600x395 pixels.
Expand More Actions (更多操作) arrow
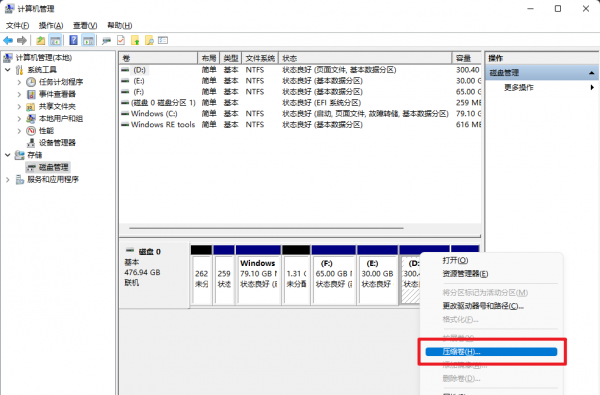coord(592,88)
